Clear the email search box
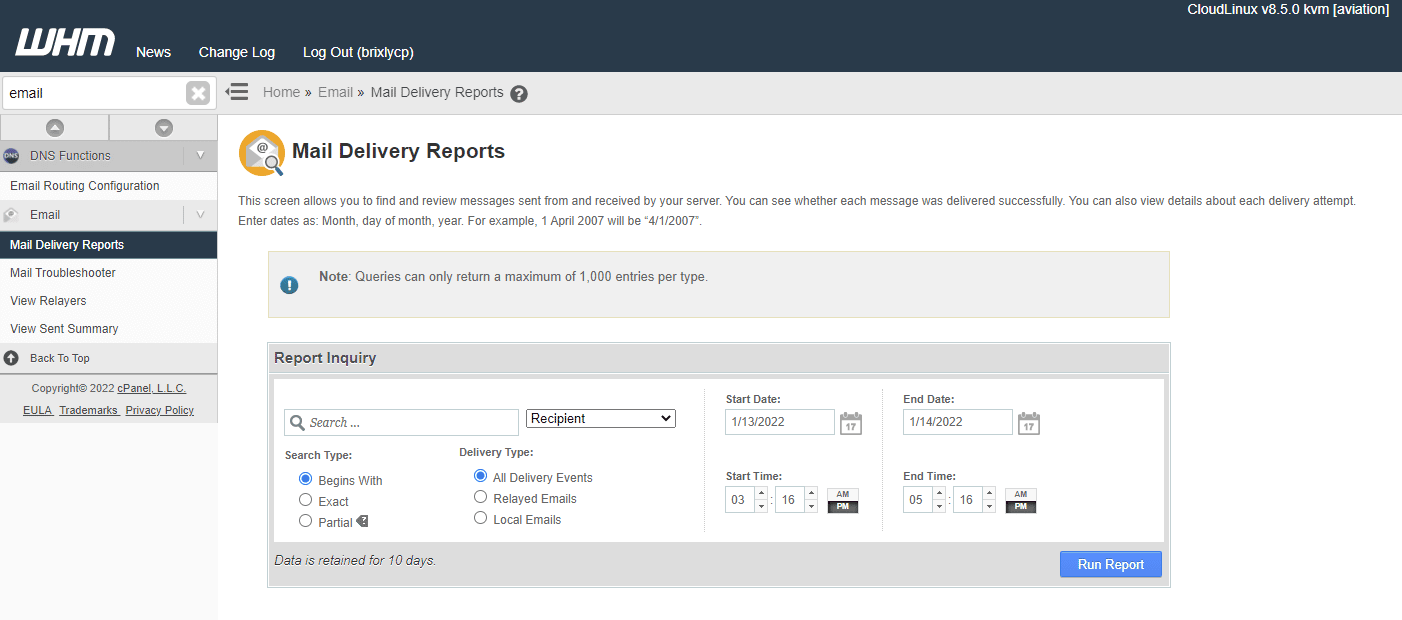The width and height of the screenshot is (1402, 620). 198,93
